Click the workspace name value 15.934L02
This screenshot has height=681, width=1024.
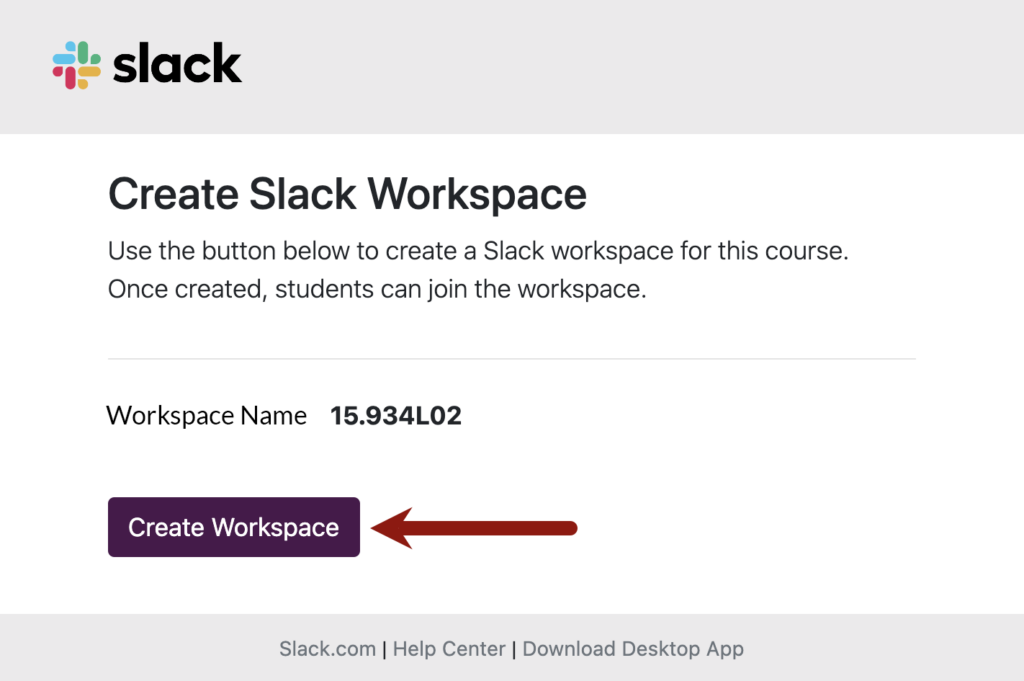pyautogui.click(x=395, y=414)
